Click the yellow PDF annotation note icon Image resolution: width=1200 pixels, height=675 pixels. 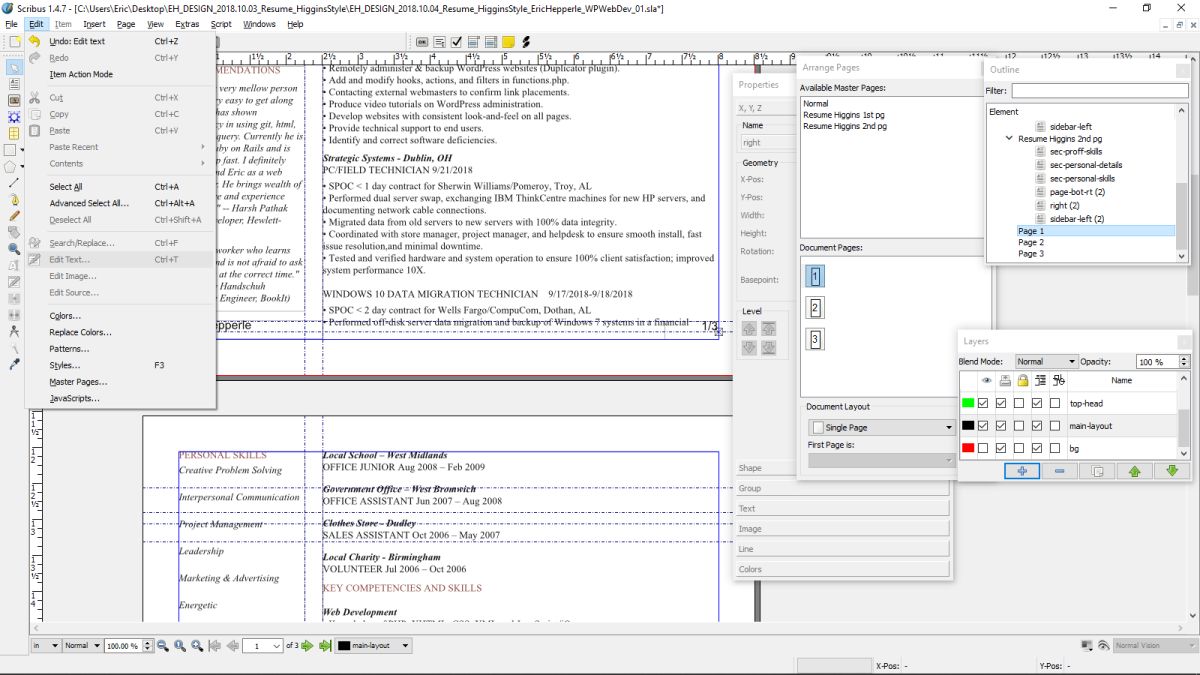coord(508,42)
